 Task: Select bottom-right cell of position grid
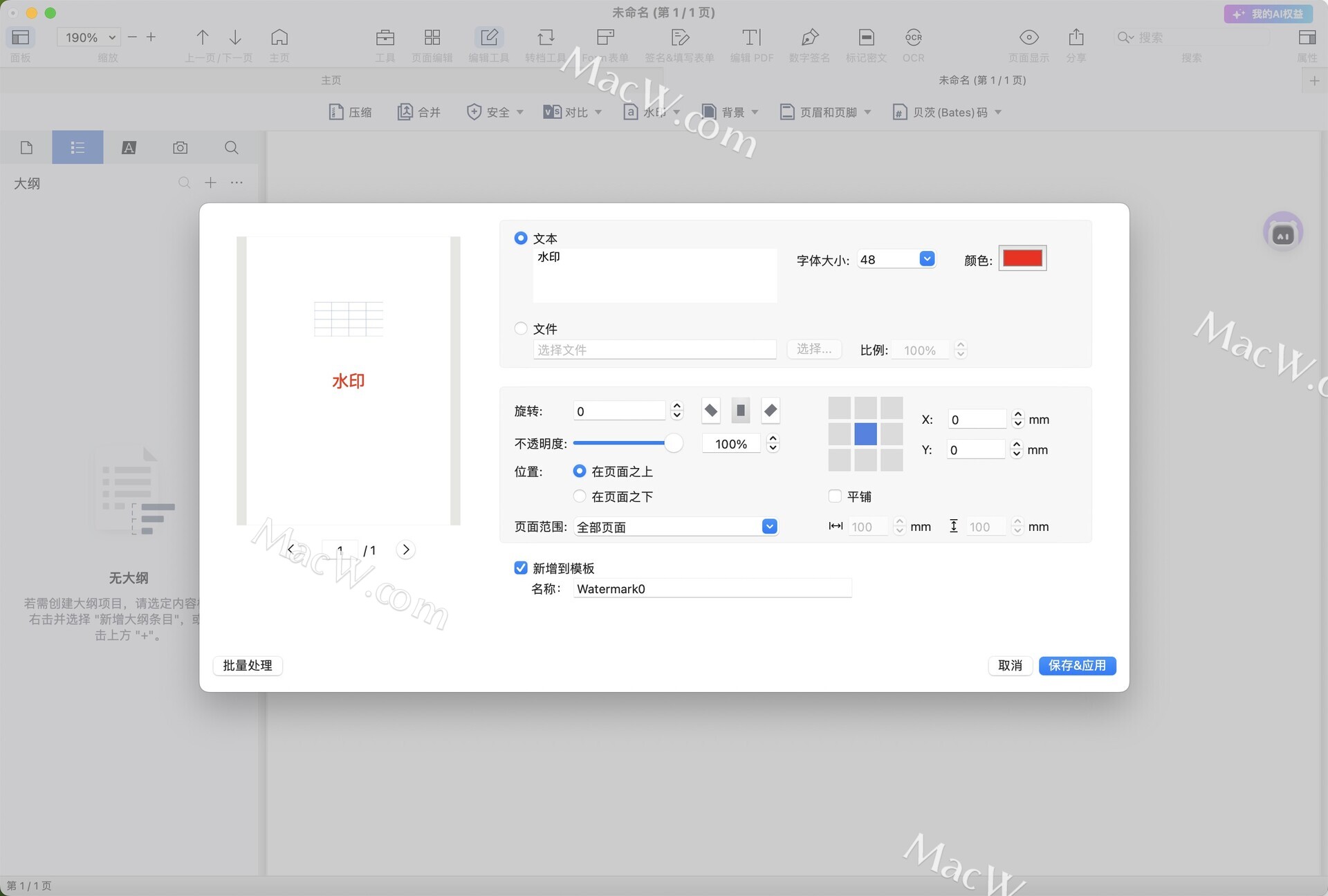(892, 460)
